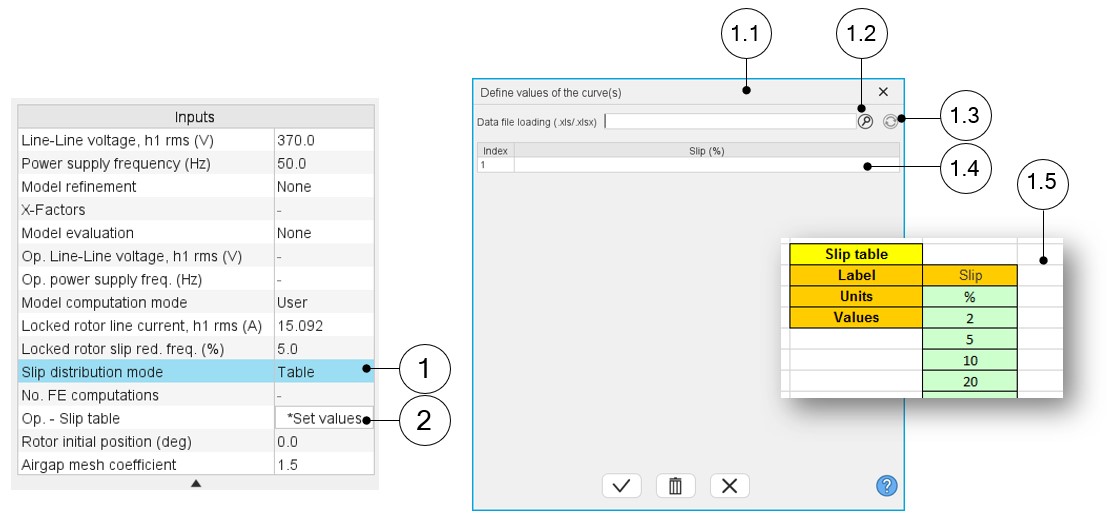
Task: Open help with blue question mark icon
Action: point(886,486)
